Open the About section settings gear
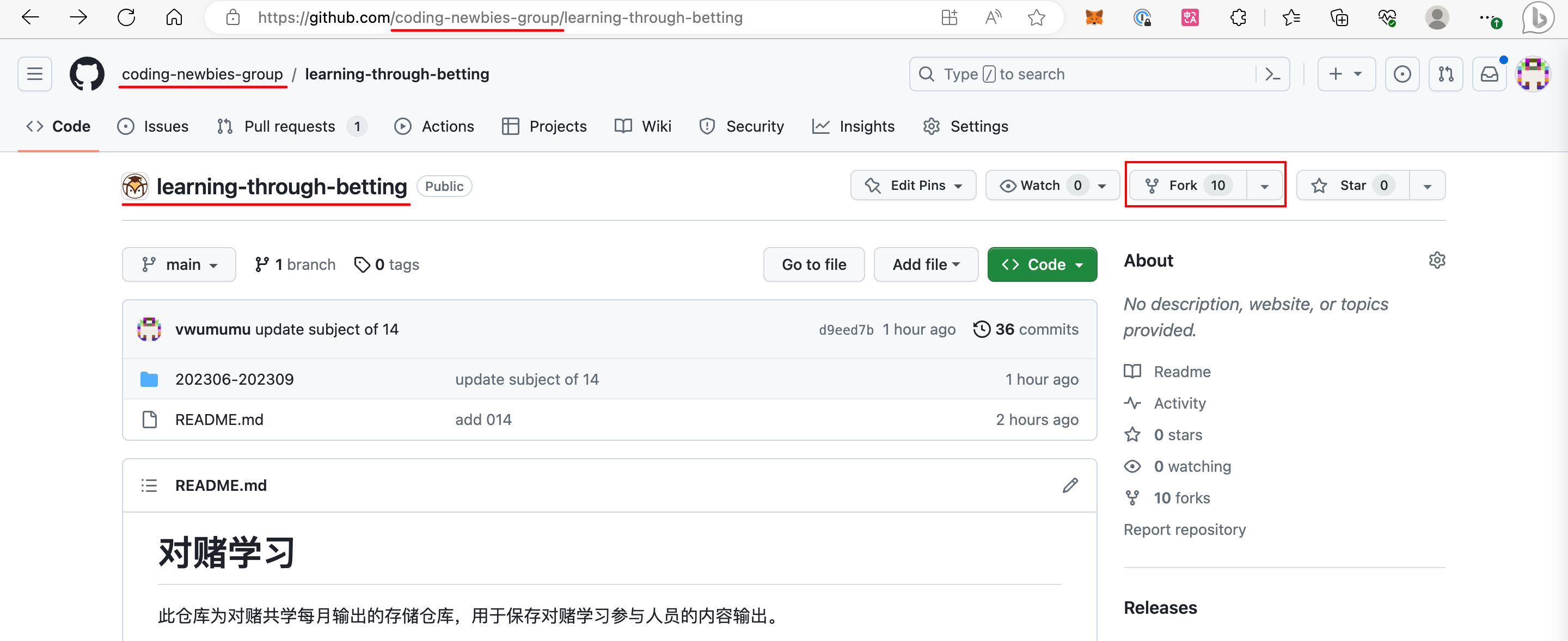The width and height of the screenshot is (1568, 641). coord(1437,260)
